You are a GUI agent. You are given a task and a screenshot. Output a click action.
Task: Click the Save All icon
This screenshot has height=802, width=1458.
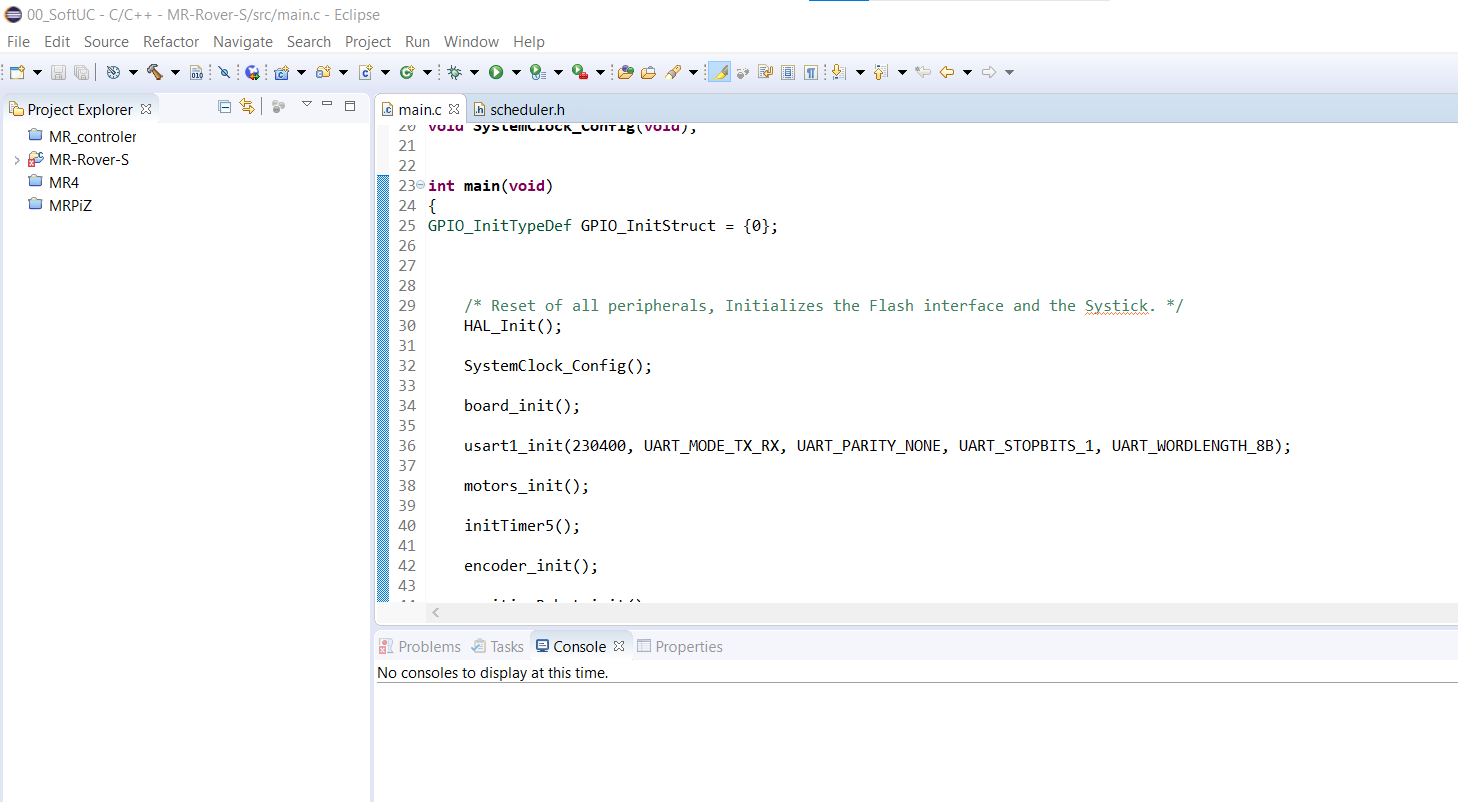pyautogui.click(x=81, y=72)
